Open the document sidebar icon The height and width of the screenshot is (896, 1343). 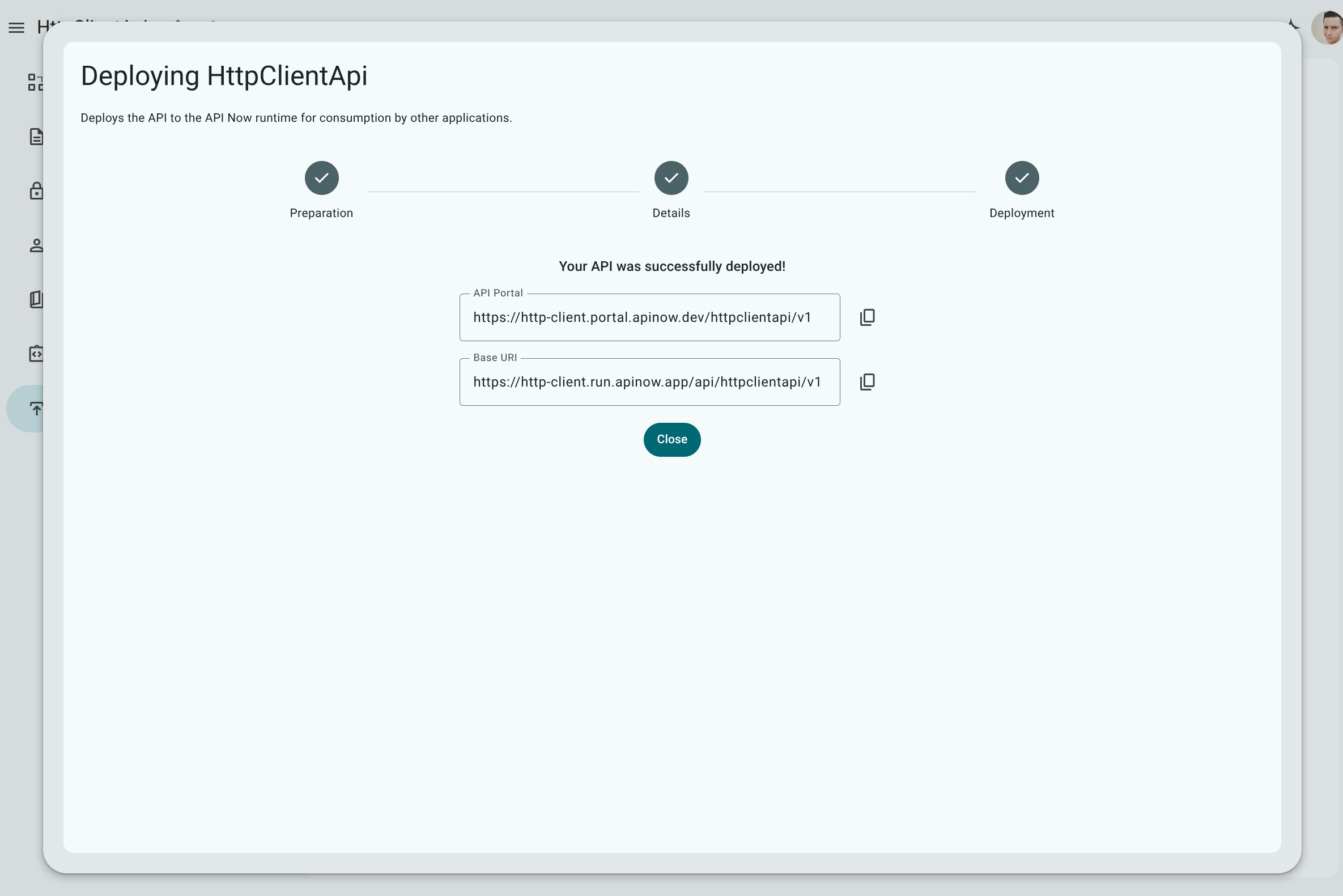(x=36, y=137)
